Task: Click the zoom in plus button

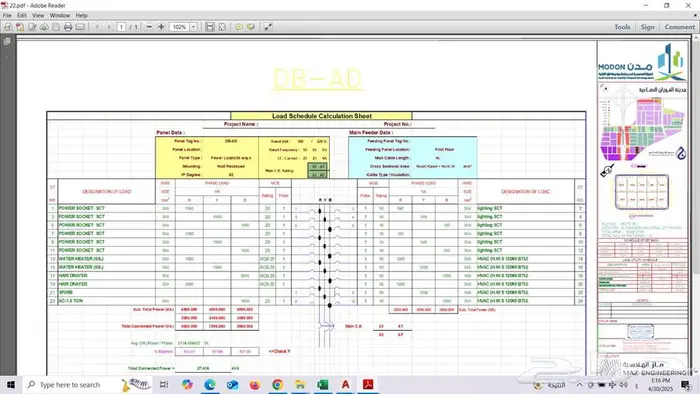Action: [x=162, y=27]
